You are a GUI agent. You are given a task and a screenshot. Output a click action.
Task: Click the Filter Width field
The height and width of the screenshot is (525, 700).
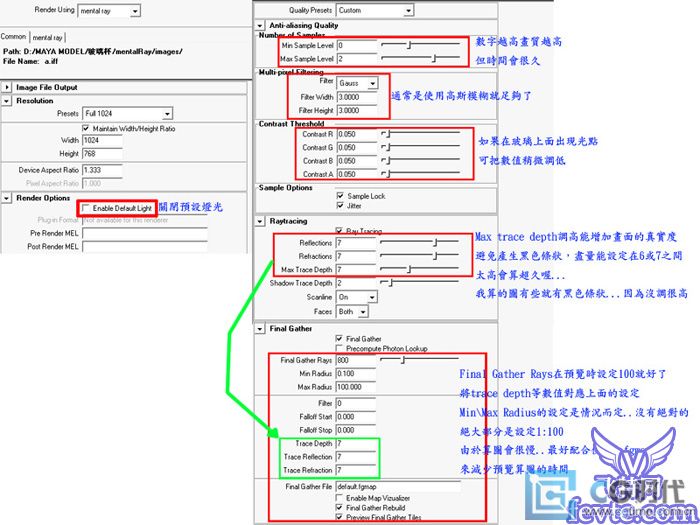click(357, 97)
